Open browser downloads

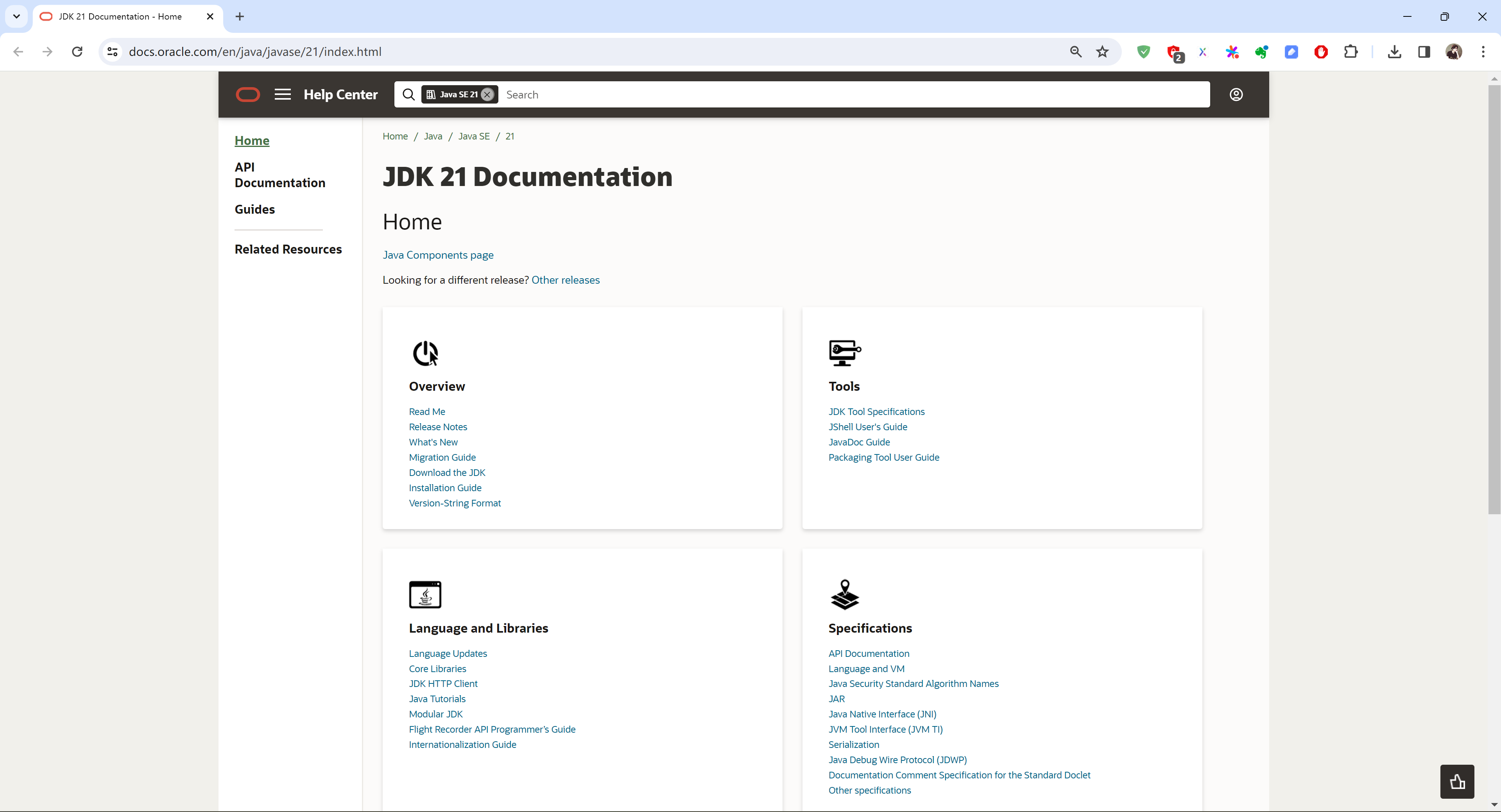click(x=1394, y=52)
